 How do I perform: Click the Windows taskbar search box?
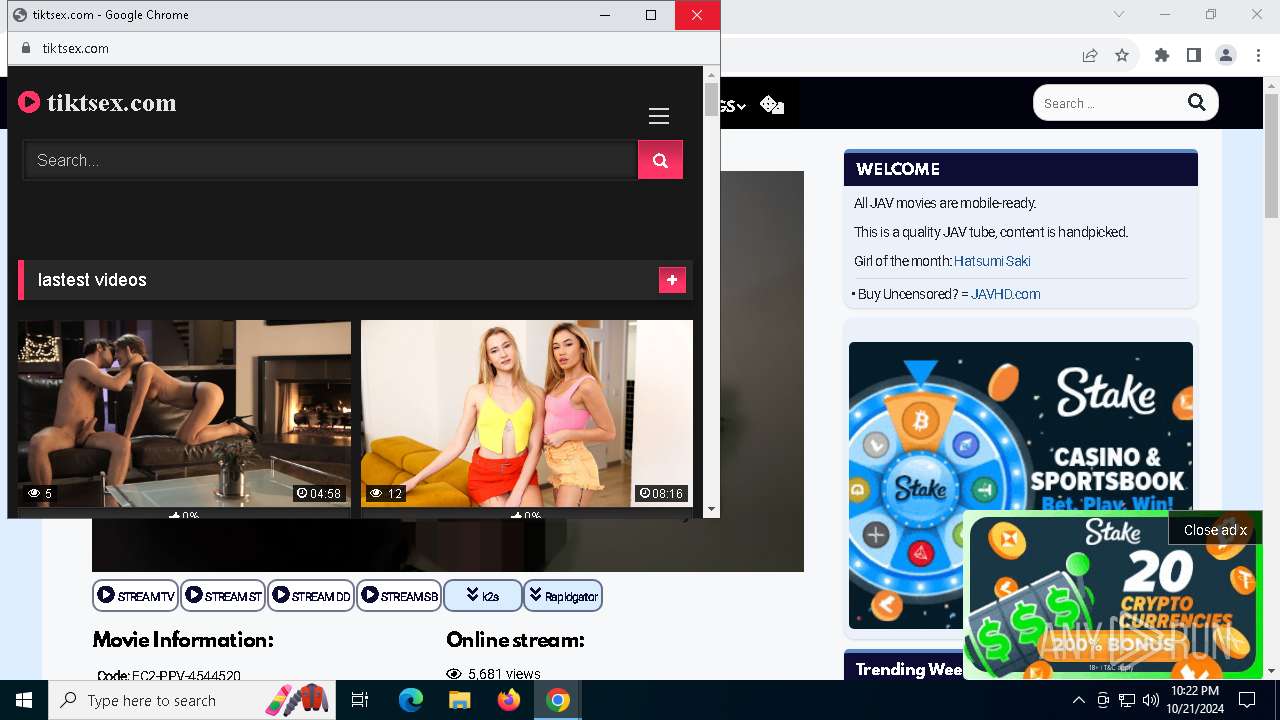tap(192, 700)
